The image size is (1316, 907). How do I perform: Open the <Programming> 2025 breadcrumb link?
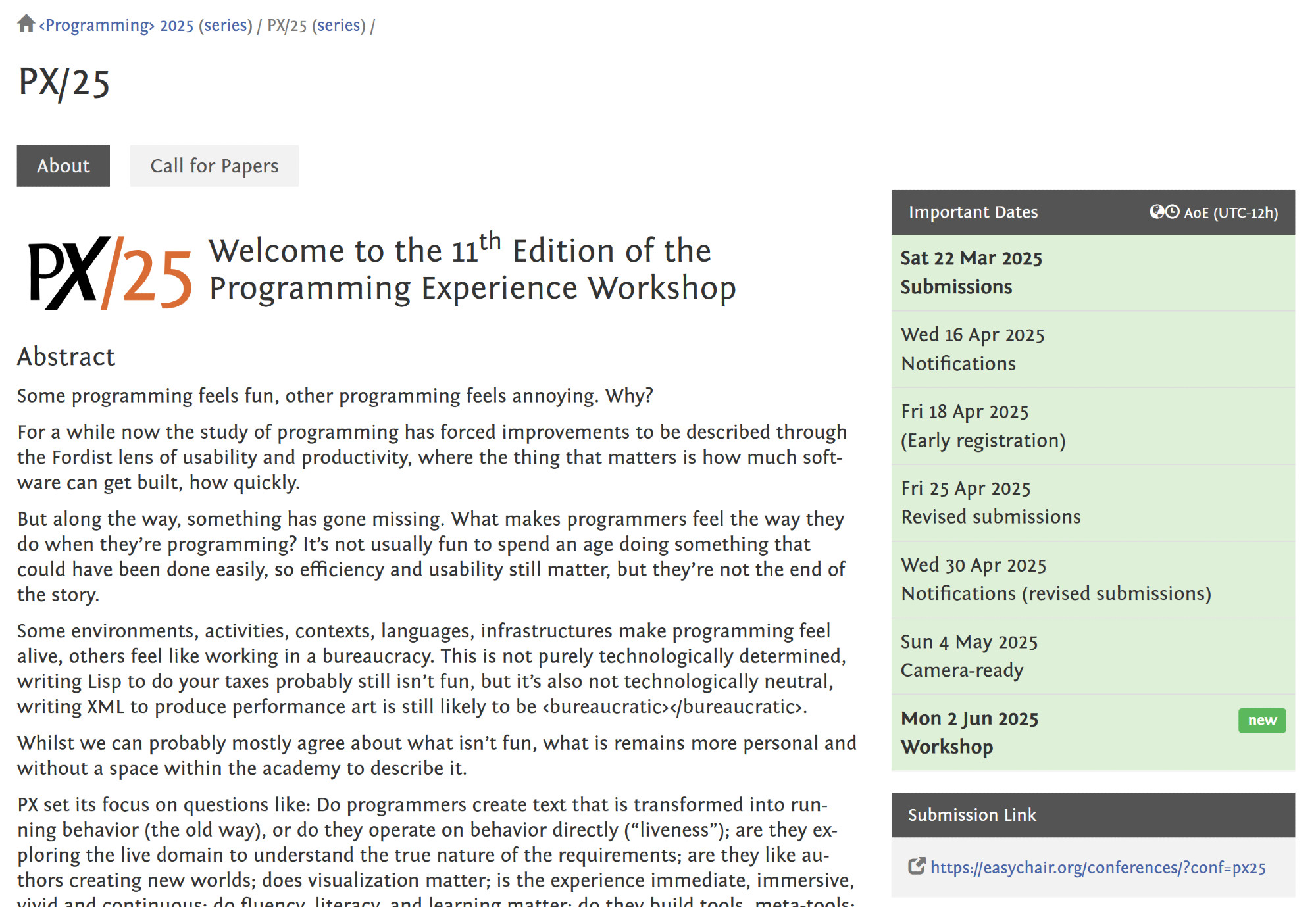tap(116, 26)
